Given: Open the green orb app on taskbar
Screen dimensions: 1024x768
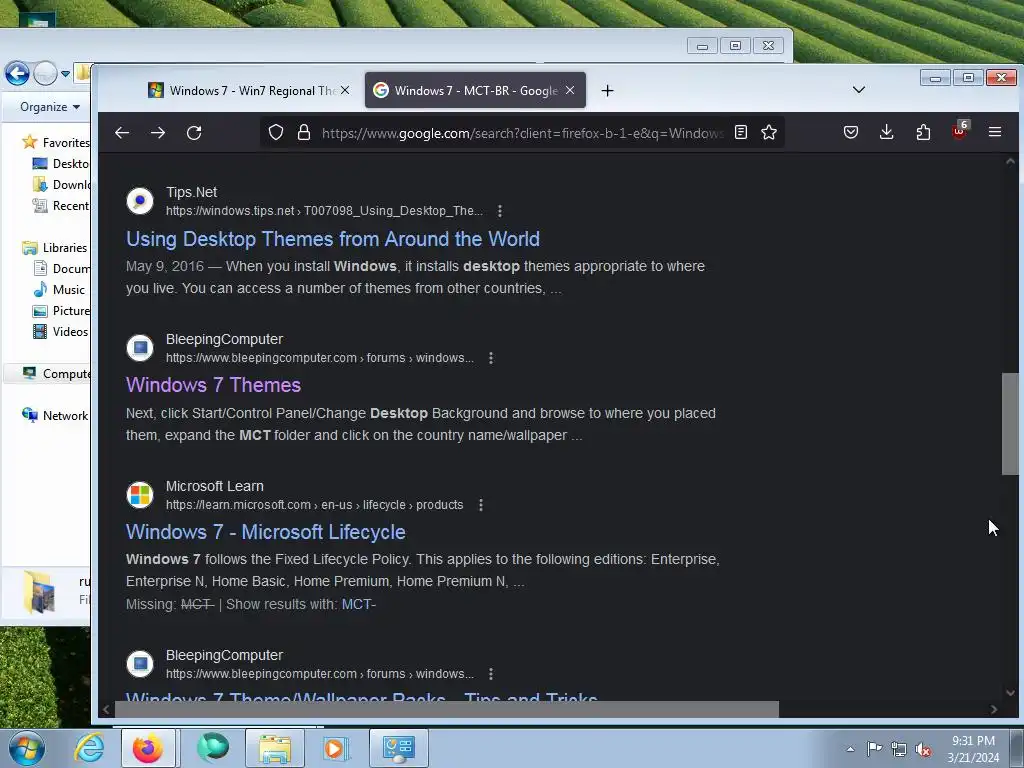Looking at the screenshot, I should 214,748.
